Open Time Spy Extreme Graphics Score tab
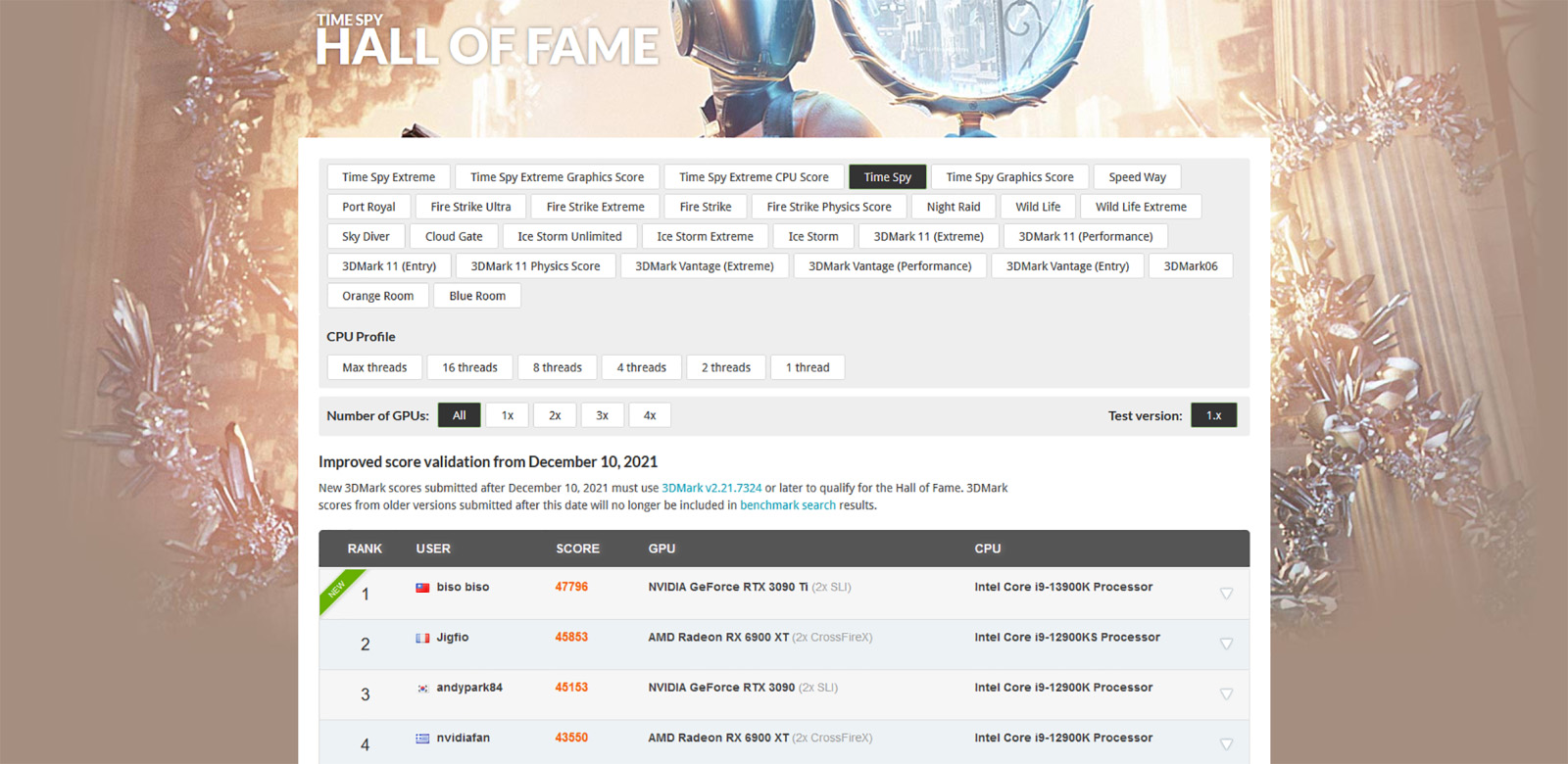This screenshot has width=1568, height=764. [558, 177]
